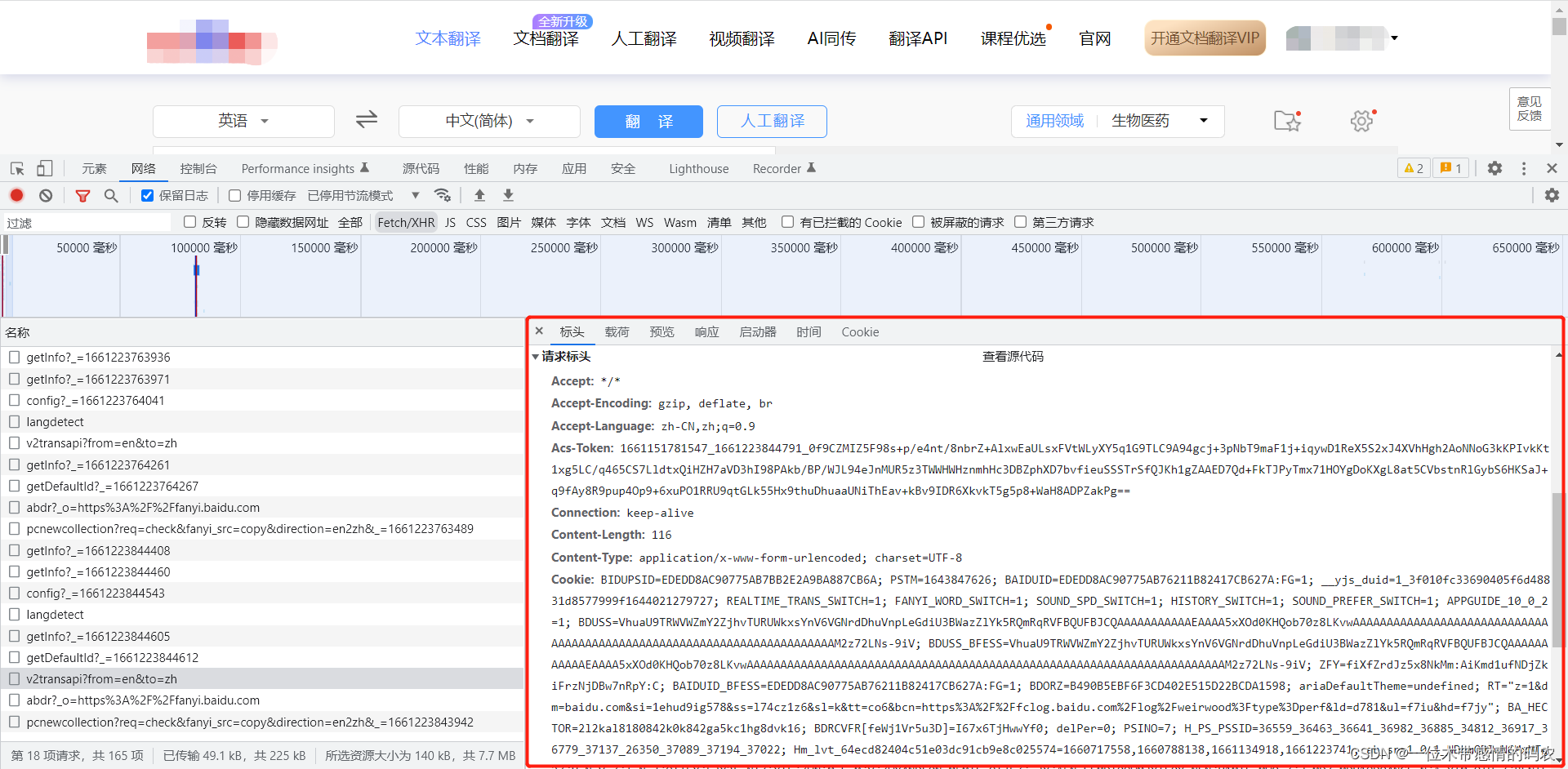1568x769 pixels.
Task: Open DevTools main settings gear
Action: (x=1494, y=168)
